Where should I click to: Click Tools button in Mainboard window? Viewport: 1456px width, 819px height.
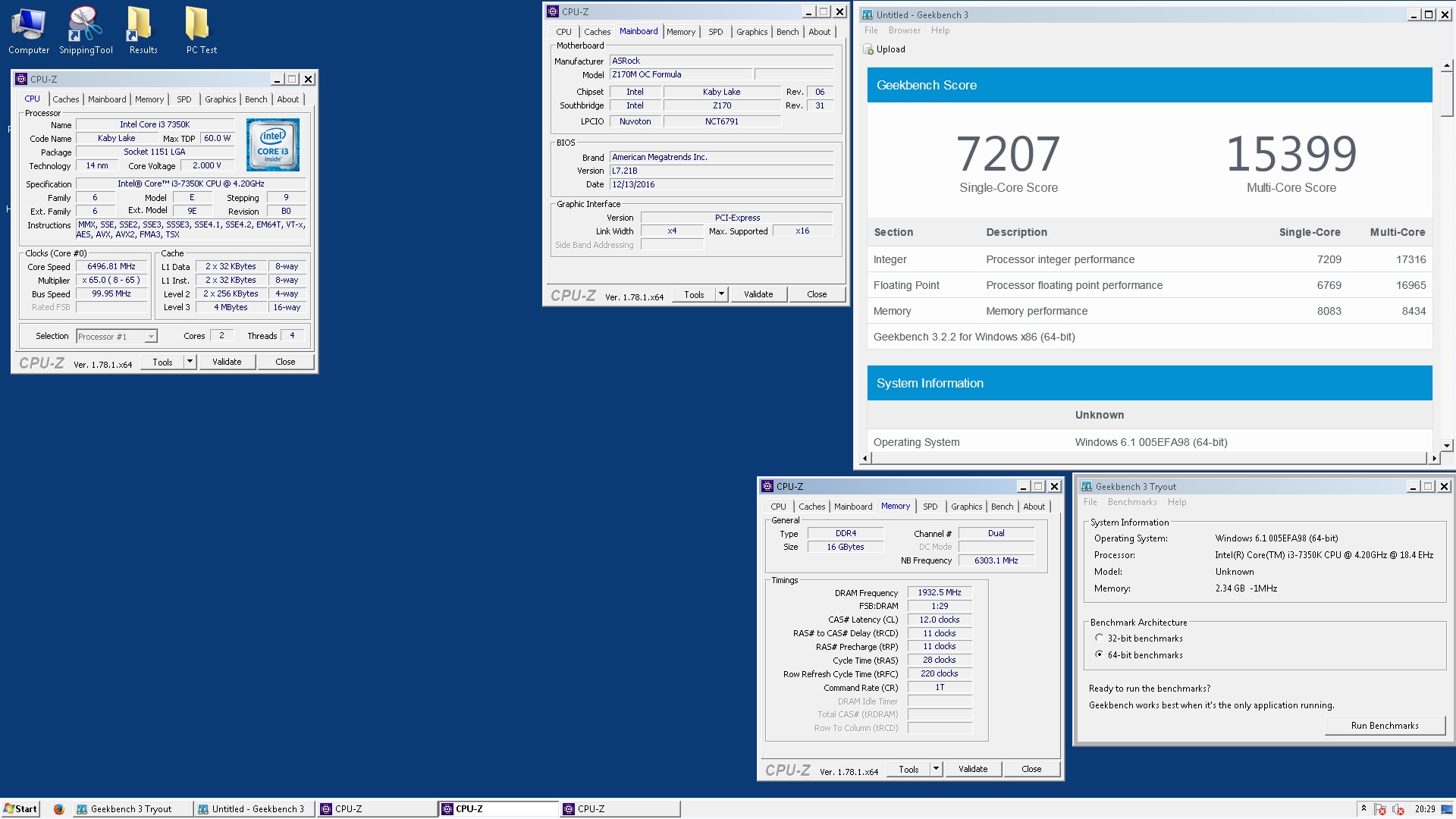coord(694,294)
